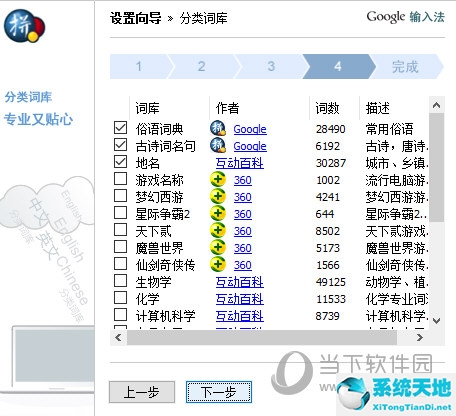Enable the 星际争霸2 dictionary checkbox
456x416 pixels.
[x=120, y=212]
